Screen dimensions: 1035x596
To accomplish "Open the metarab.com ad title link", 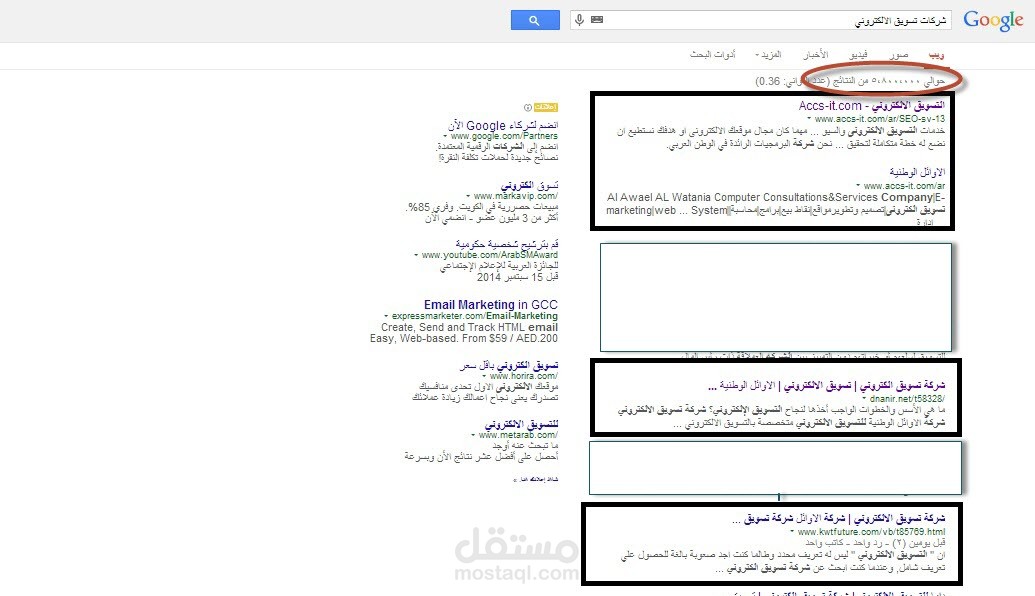I will point(521,424).
